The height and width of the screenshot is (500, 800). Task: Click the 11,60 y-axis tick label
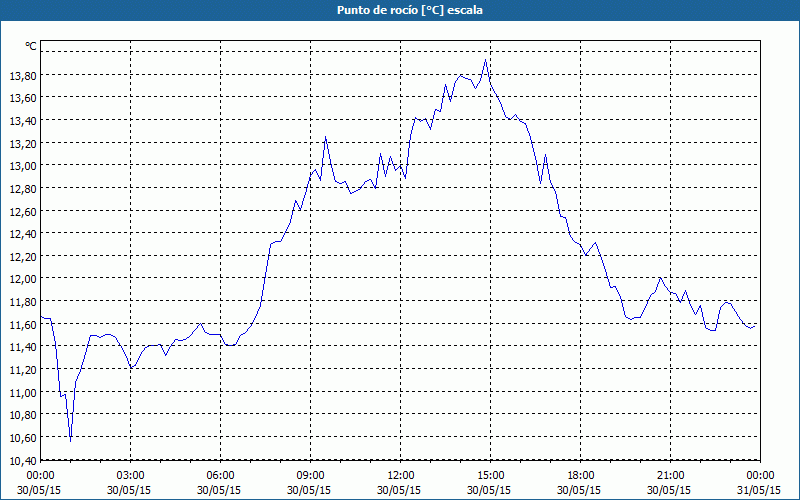click(23, 324)
